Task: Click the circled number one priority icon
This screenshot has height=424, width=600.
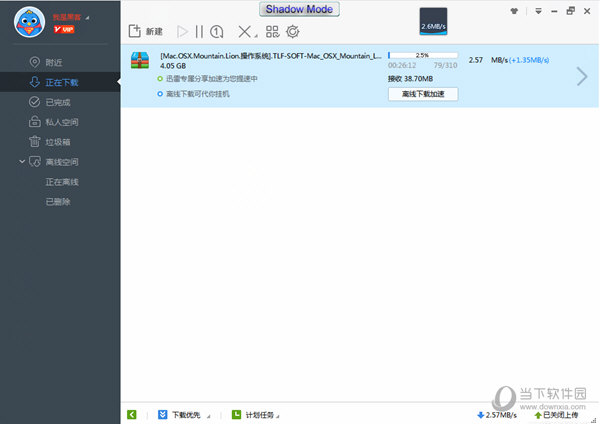Action: [x=217, y=32]
